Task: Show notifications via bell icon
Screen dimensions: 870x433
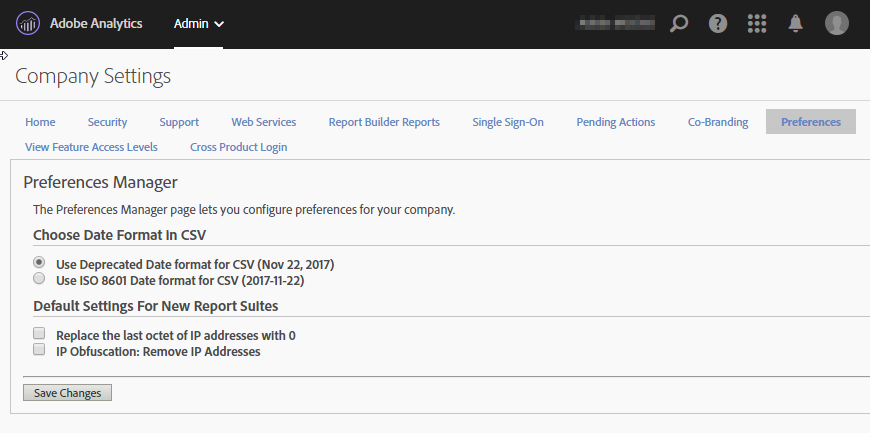Action: click(x=796, y=24)
